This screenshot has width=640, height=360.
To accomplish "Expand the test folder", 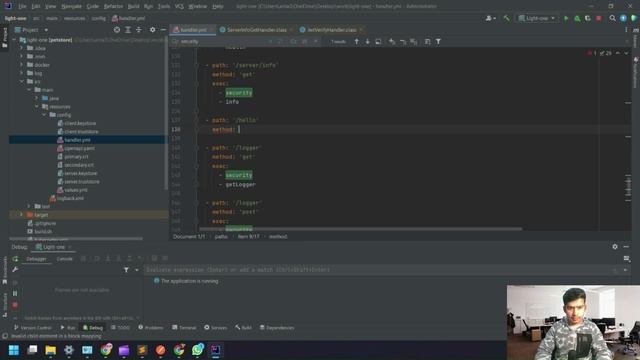I will (29, 207).
